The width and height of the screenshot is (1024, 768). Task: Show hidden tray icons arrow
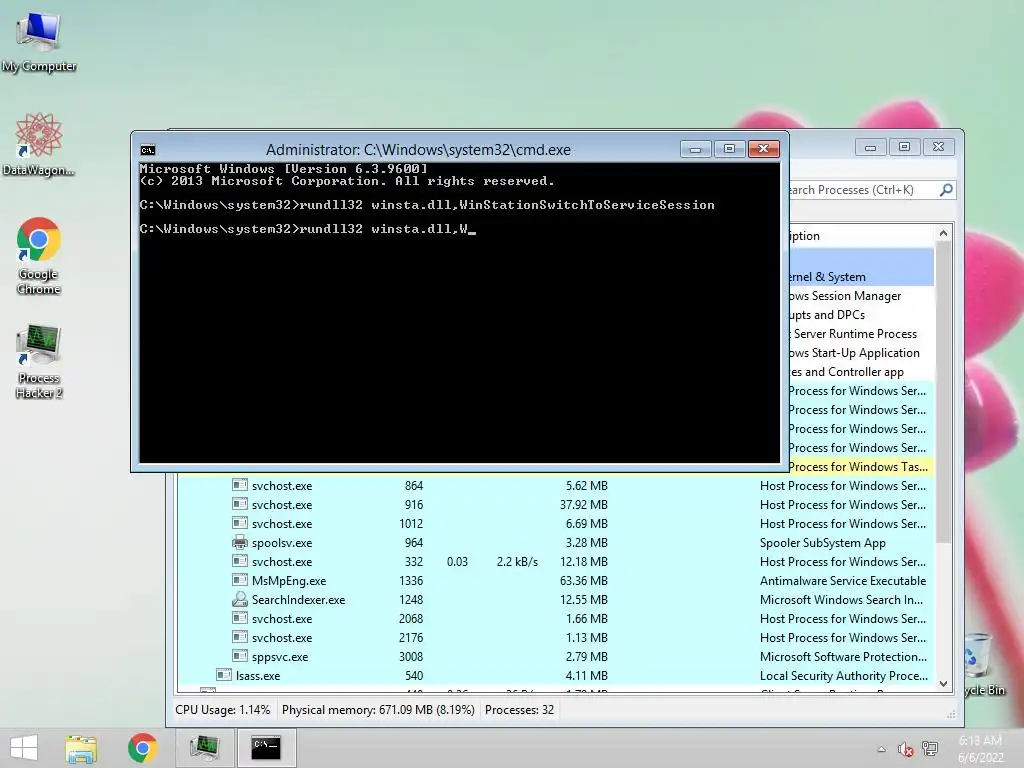882,749
